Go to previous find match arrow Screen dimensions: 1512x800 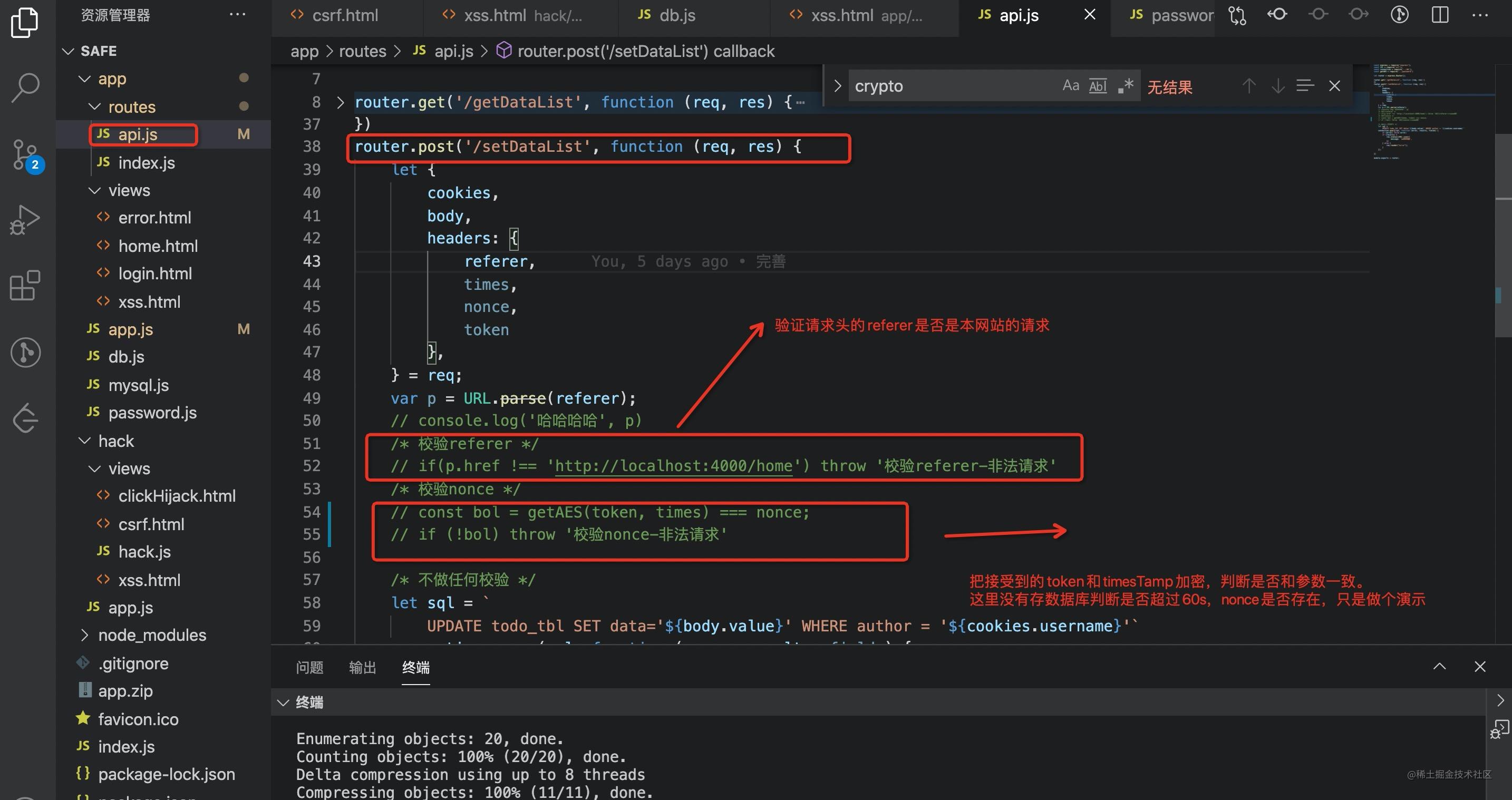(x=1249, y=86)
